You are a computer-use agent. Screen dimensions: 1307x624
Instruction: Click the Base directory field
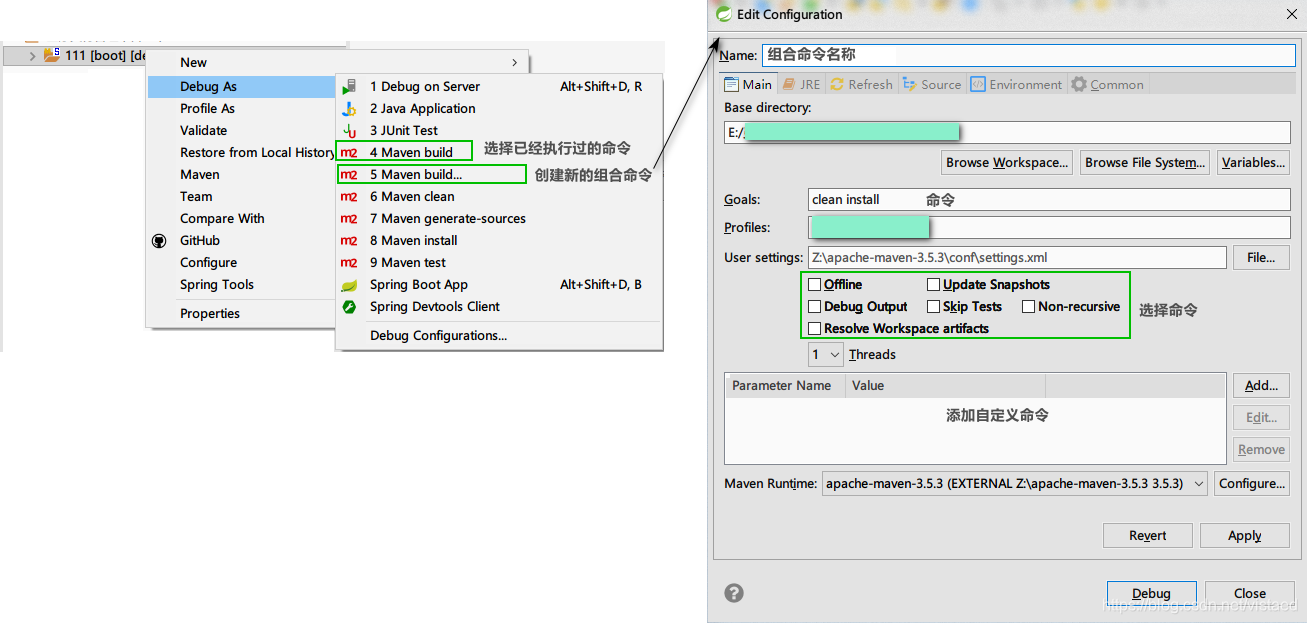[1007, 132]
